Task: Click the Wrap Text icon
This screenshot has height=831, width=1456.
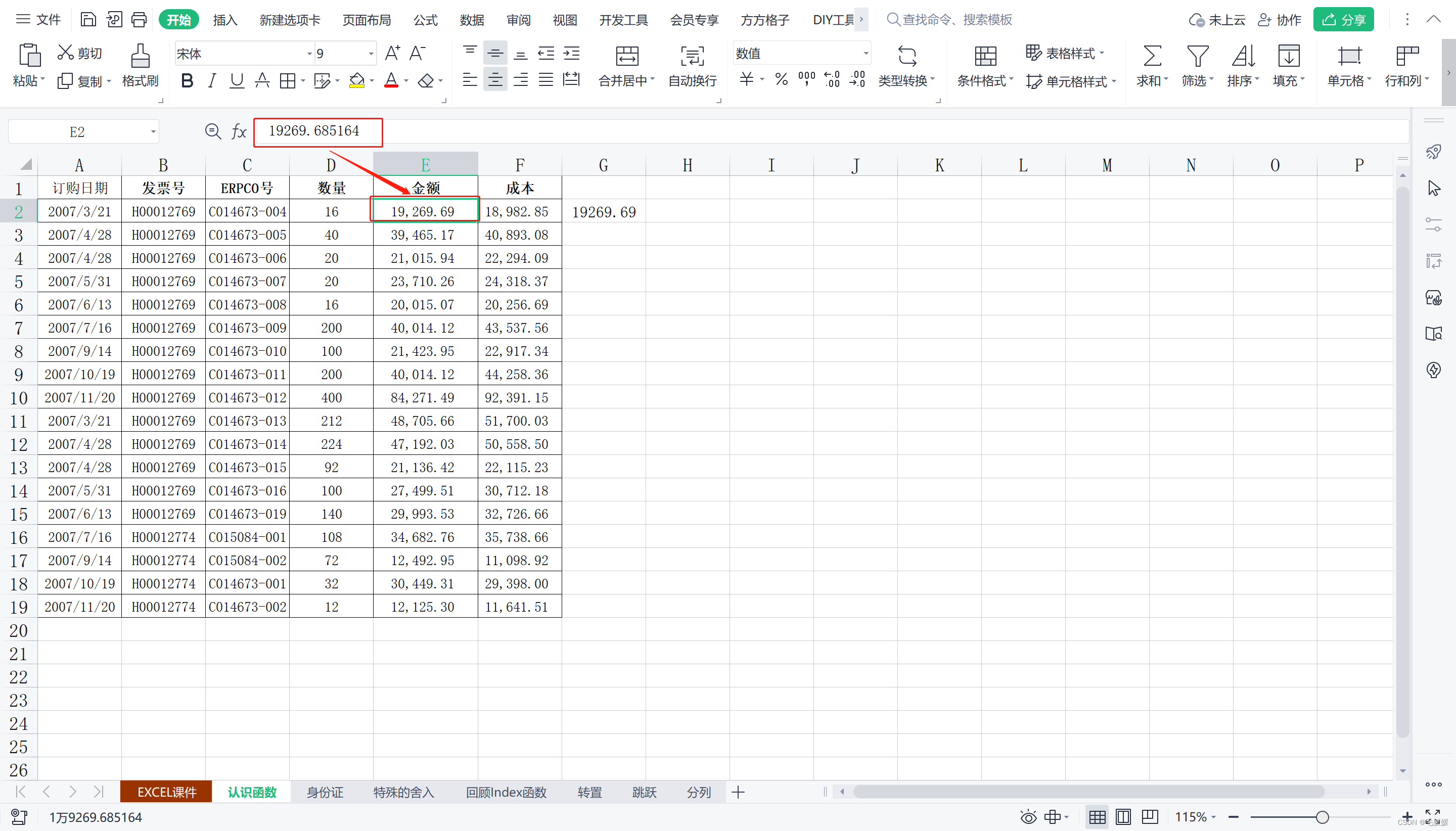Action: (x=692, y=56)
